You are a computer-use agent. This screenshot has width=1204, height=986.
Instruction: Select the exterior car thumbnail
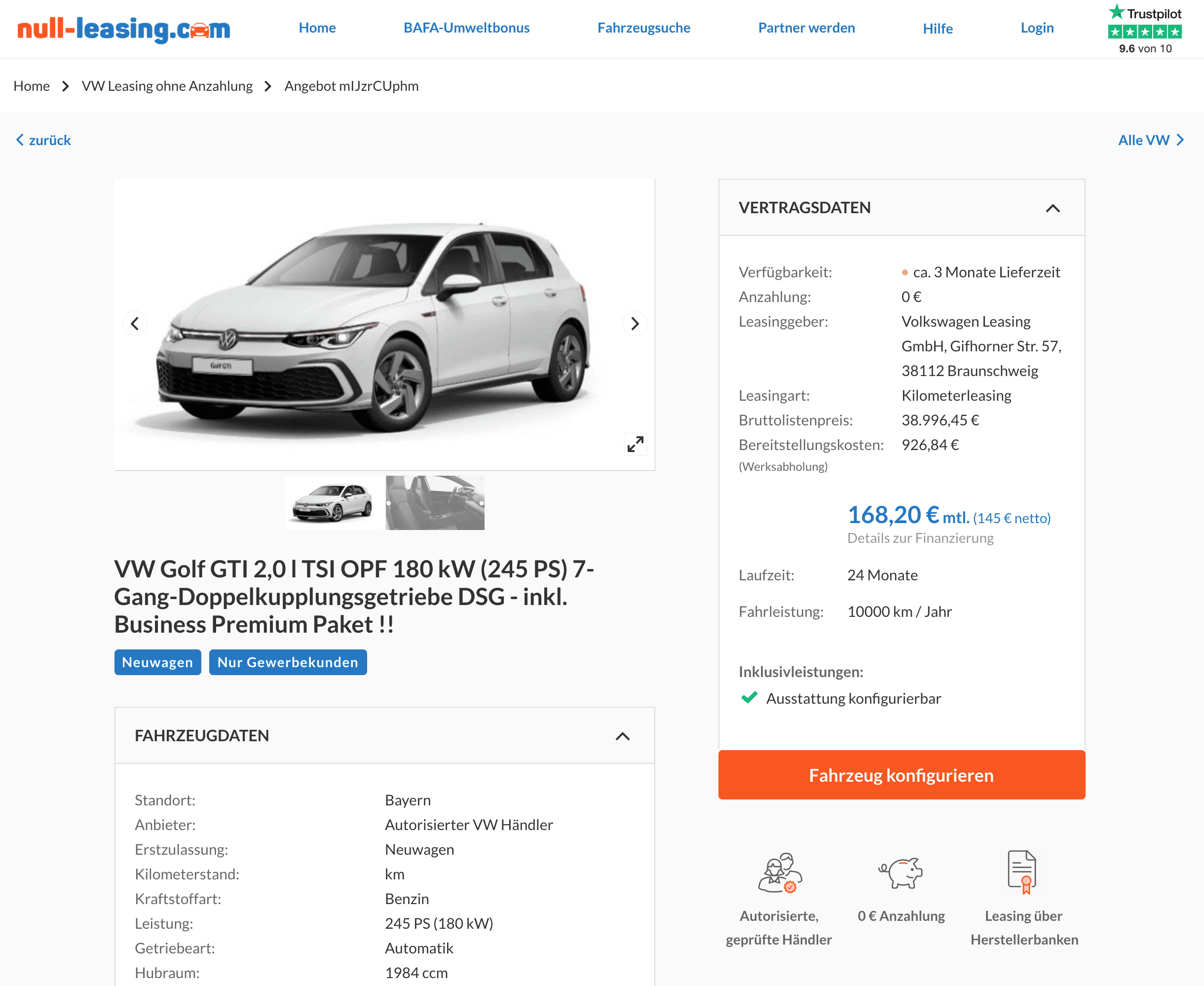coord(334,503)
